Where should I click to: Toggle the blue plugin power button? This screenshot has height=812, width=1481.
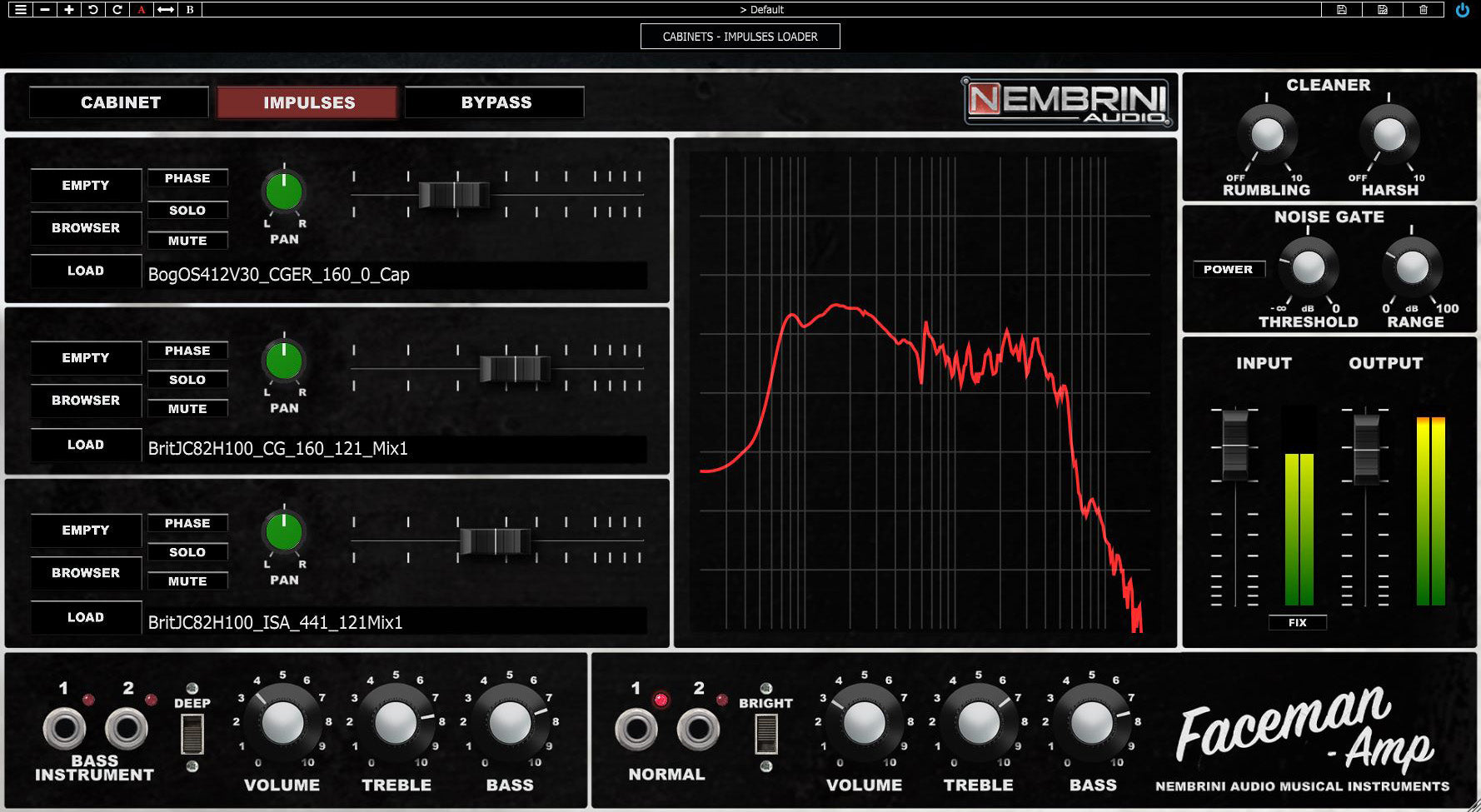coord(1462,10)
